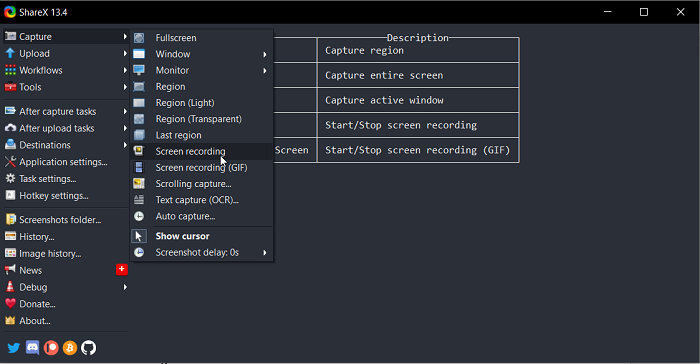Expand the Workflows menu arrow
Screen dimensions: 700x364
pyautogui.click(x=125, y=70)
